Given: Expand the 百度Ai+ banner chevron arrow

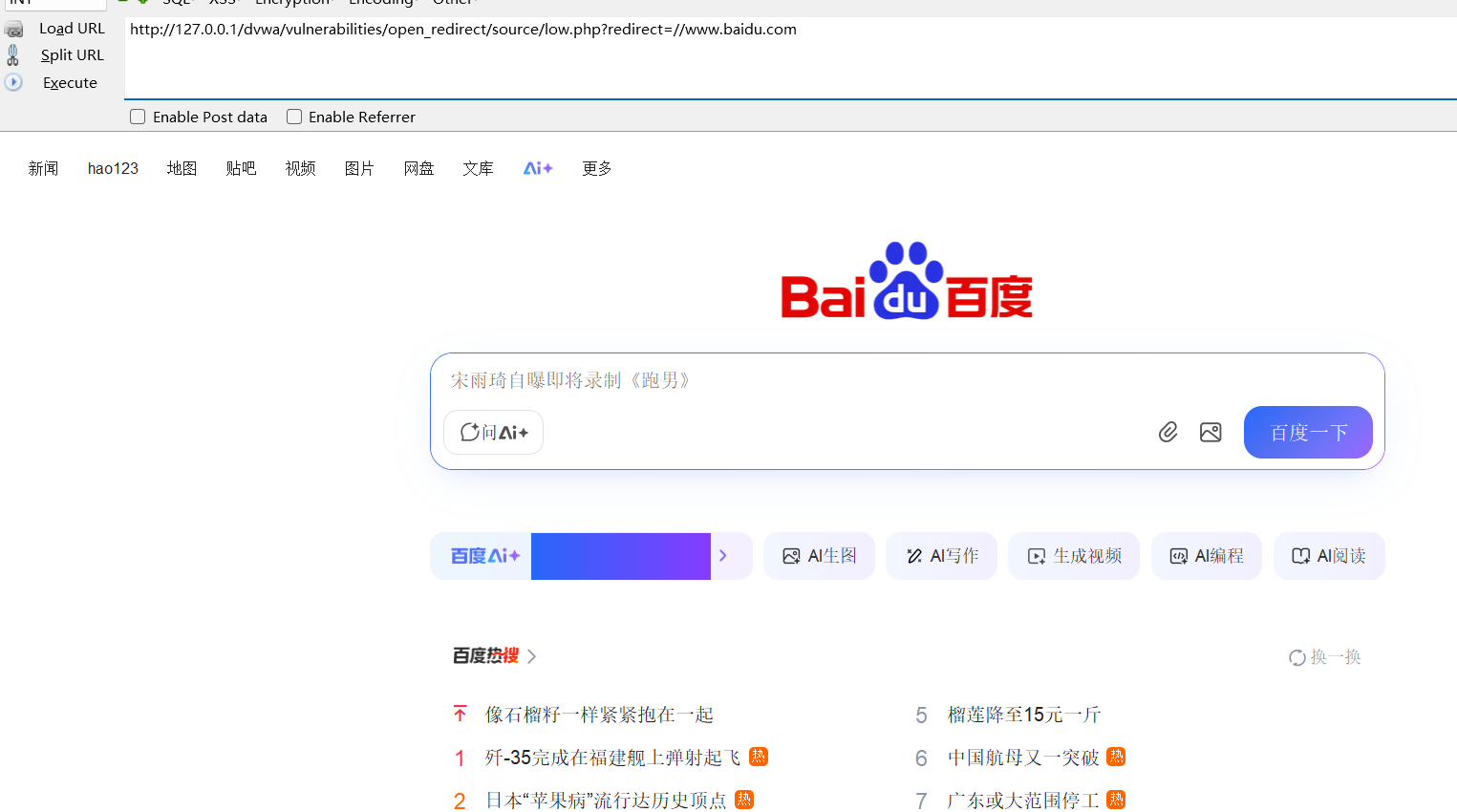Looking at the screenshot, I should click(723, 556).
